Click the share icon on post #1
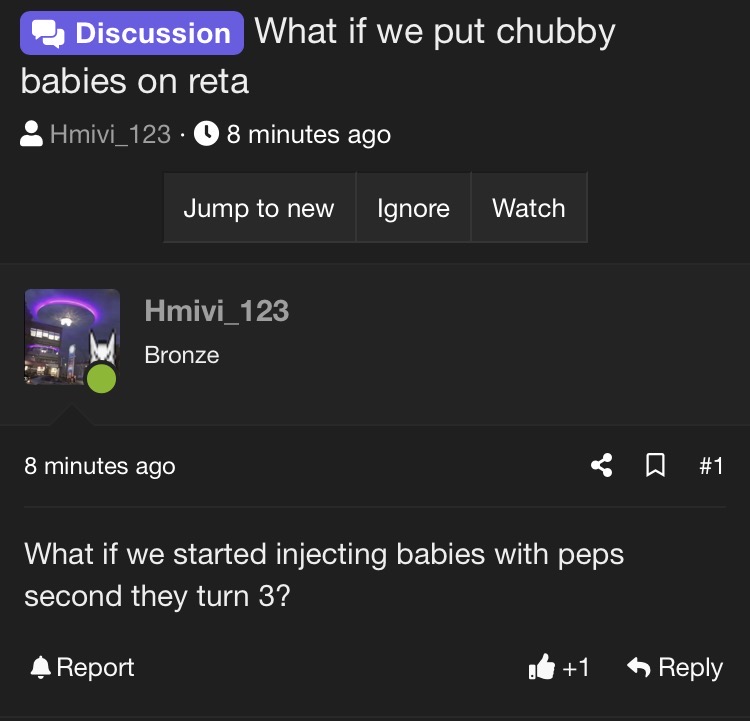Image resolution: width=750 pixels, height=721 pixels. [602, 465]
